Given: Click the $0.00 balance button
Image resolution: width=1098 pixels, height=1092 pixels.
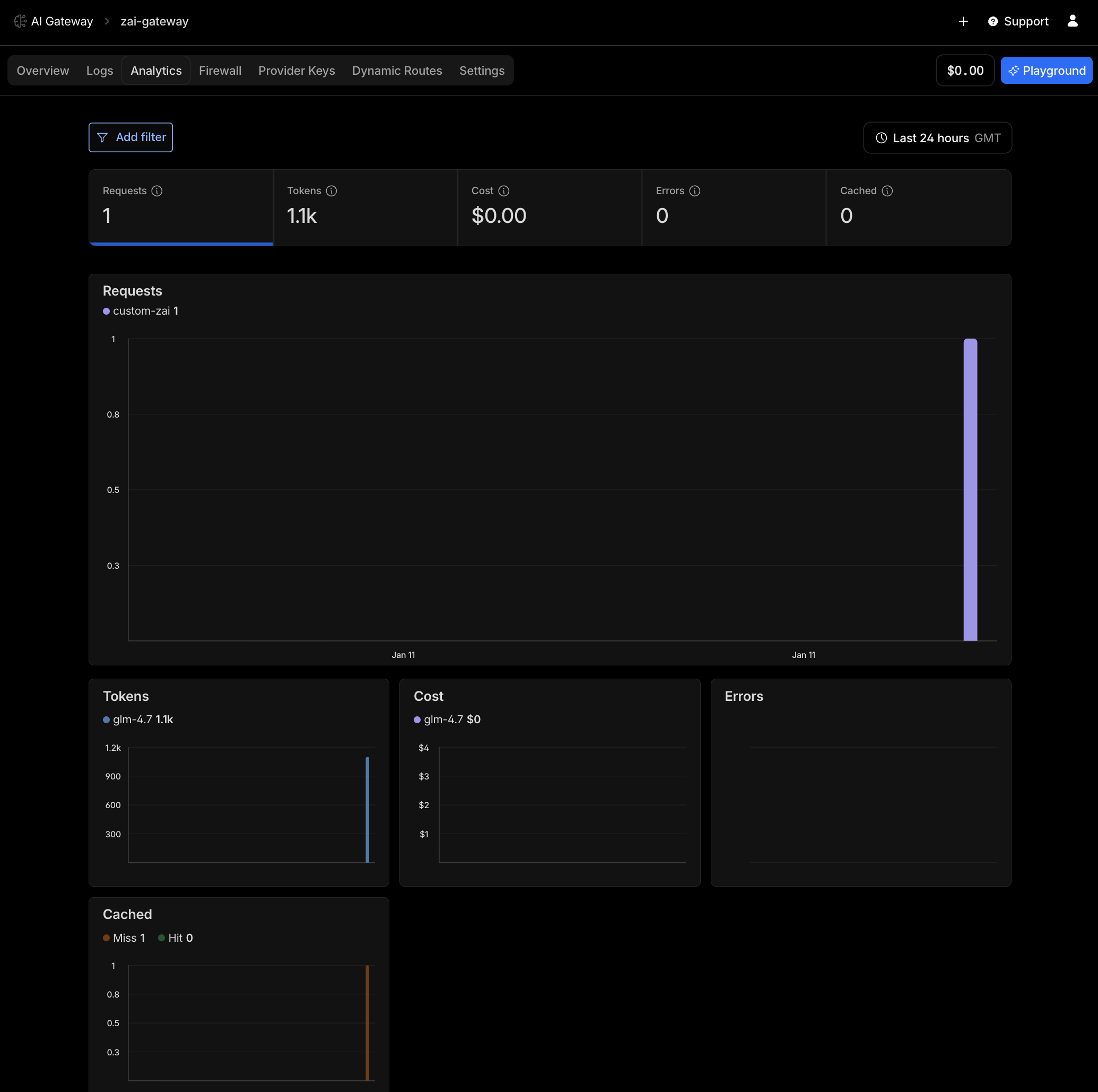Looking at the screenshot, I should pyautogui.click(x=965, y=71).
